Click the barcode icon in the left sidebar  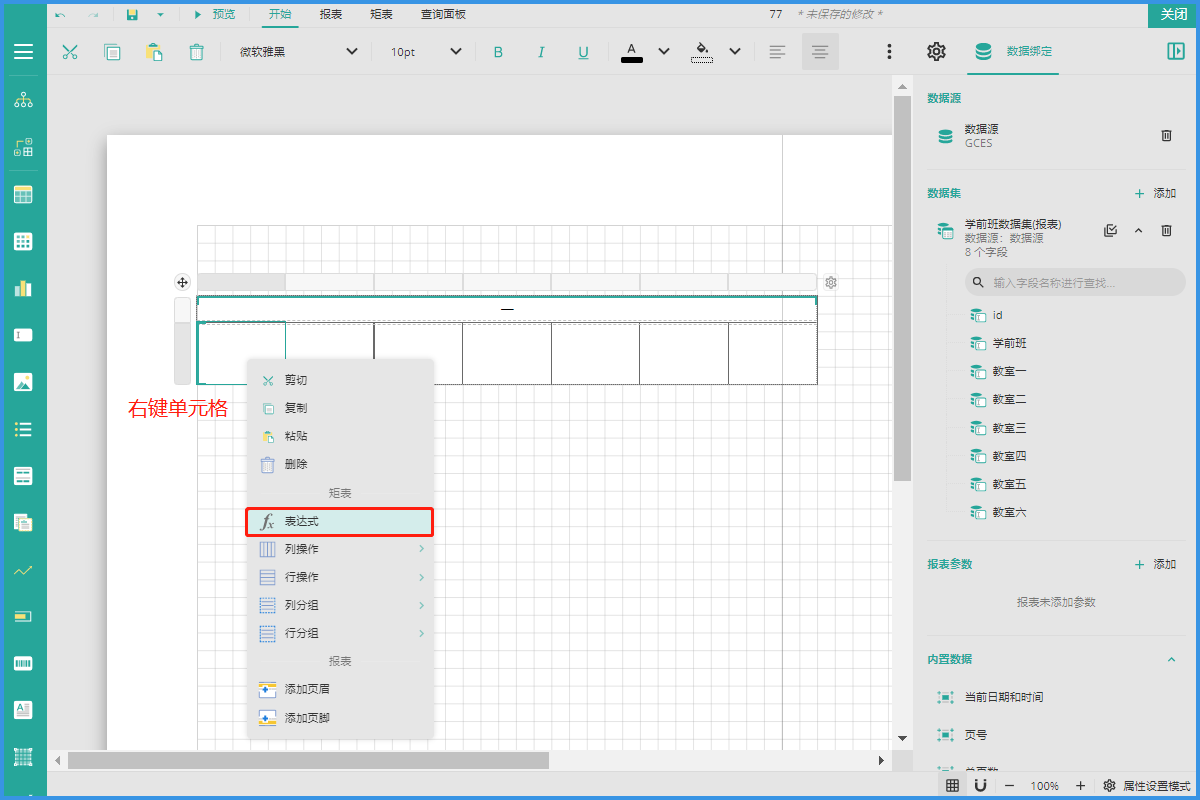pos(23,663)
